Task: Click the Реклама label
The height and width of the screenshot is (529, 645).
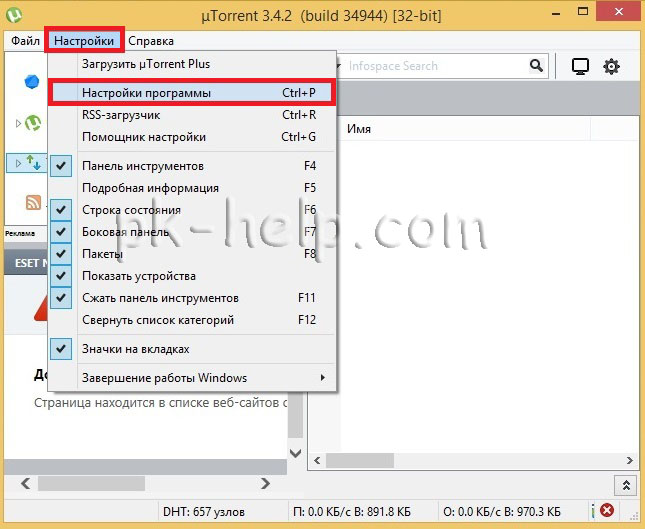Action: (20, 233)
